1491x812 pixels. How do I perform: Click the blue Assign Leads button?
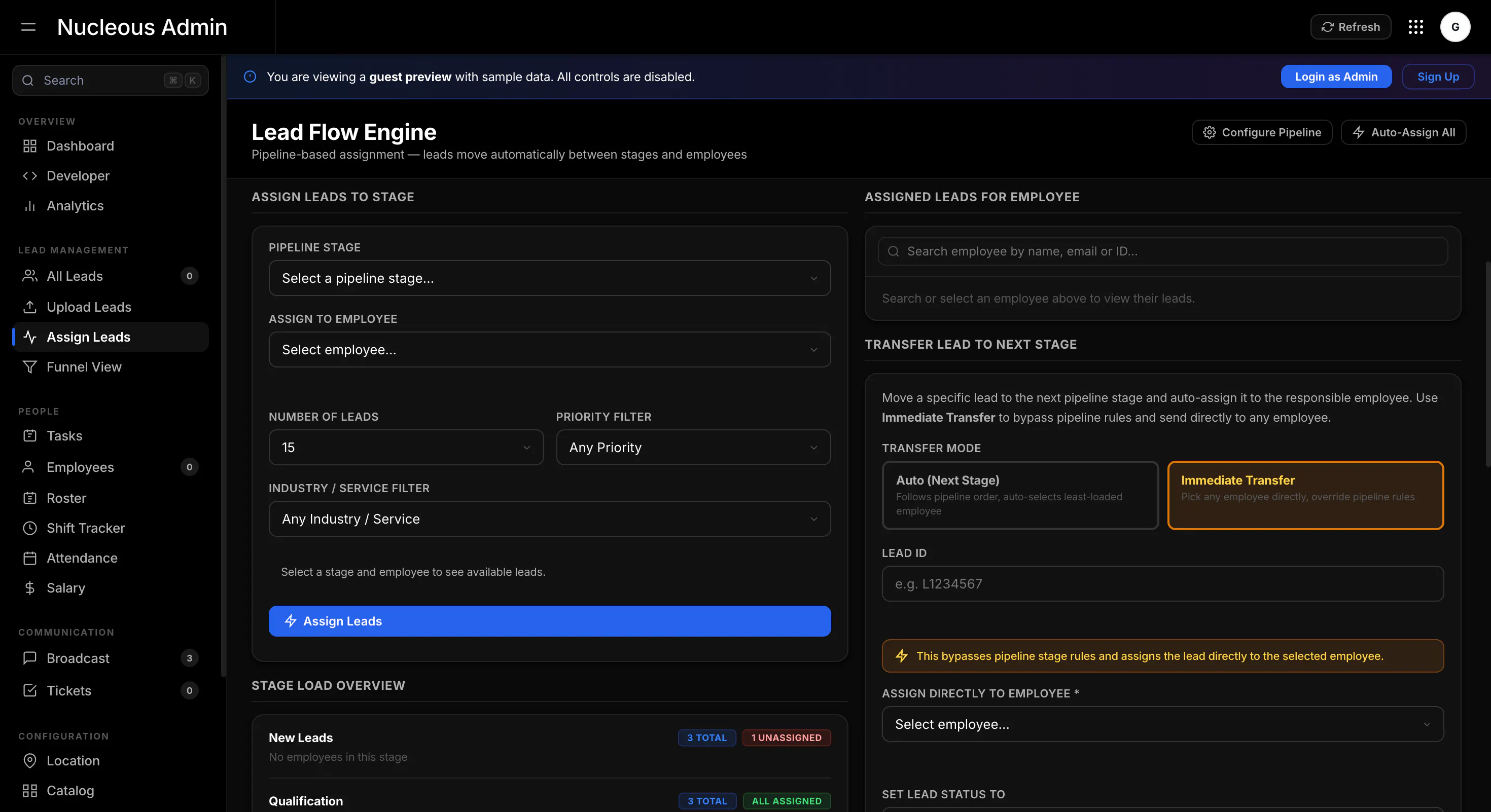549,621
